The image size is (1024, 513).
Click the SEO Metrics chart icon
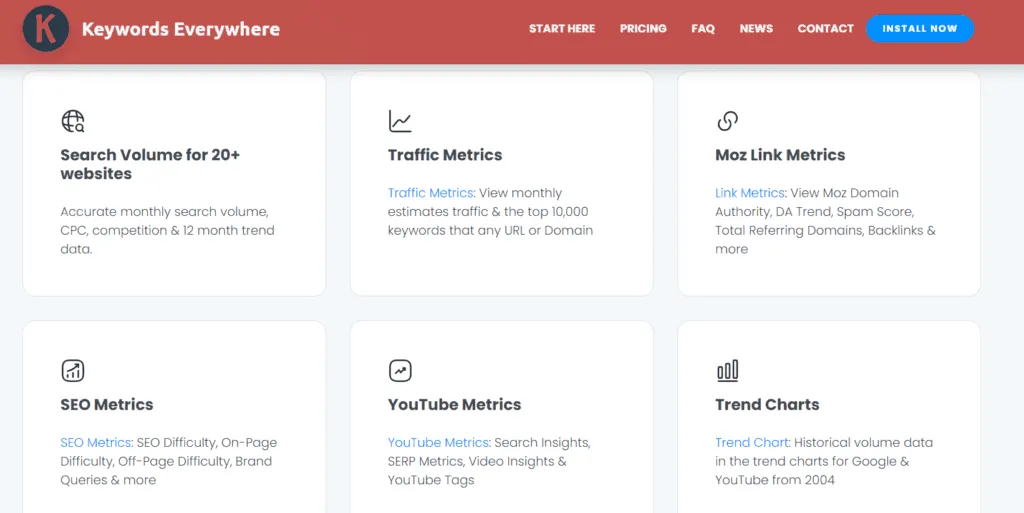point(73,371)
